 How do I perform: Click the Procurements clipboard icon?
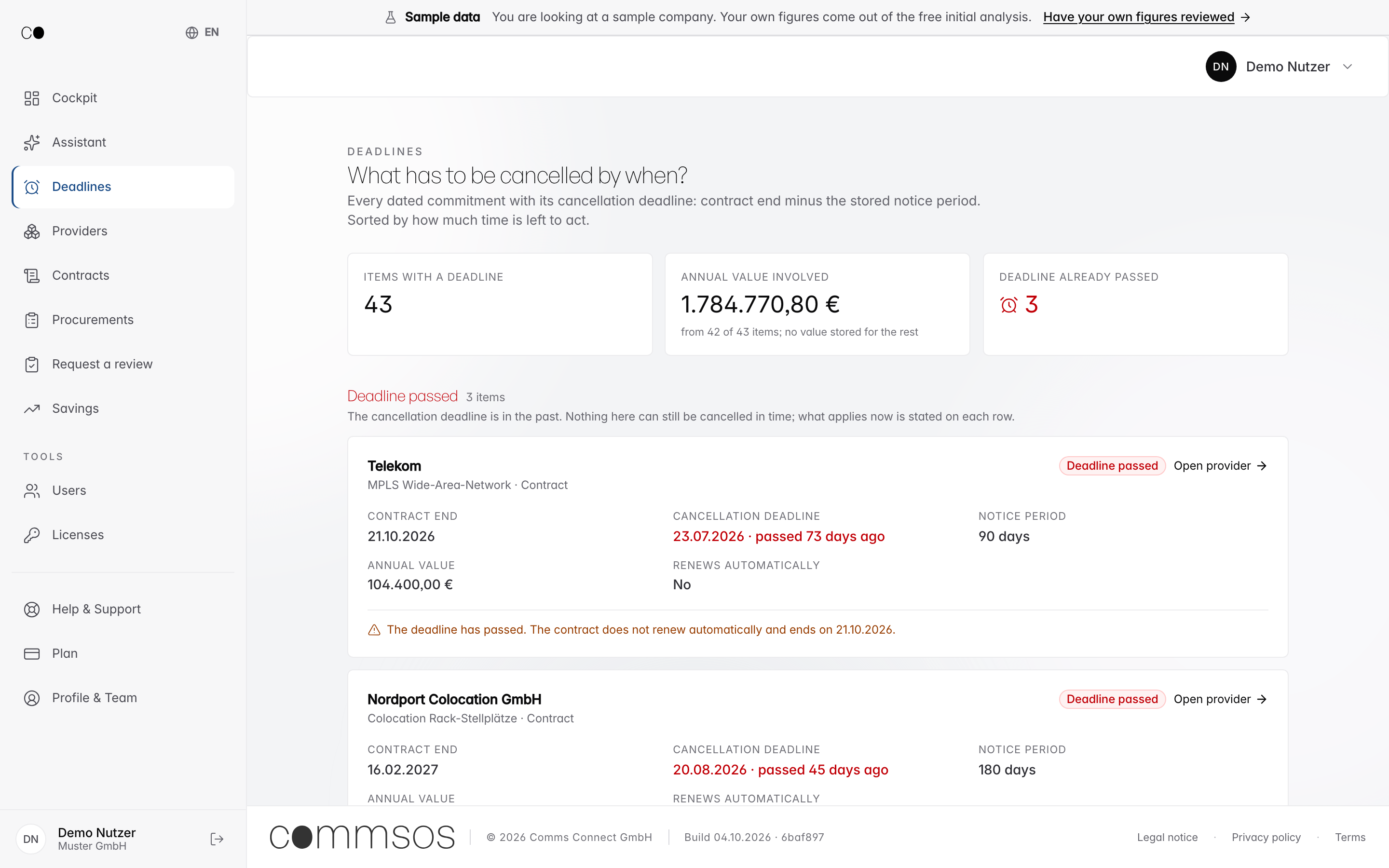(x=31, y=320)
